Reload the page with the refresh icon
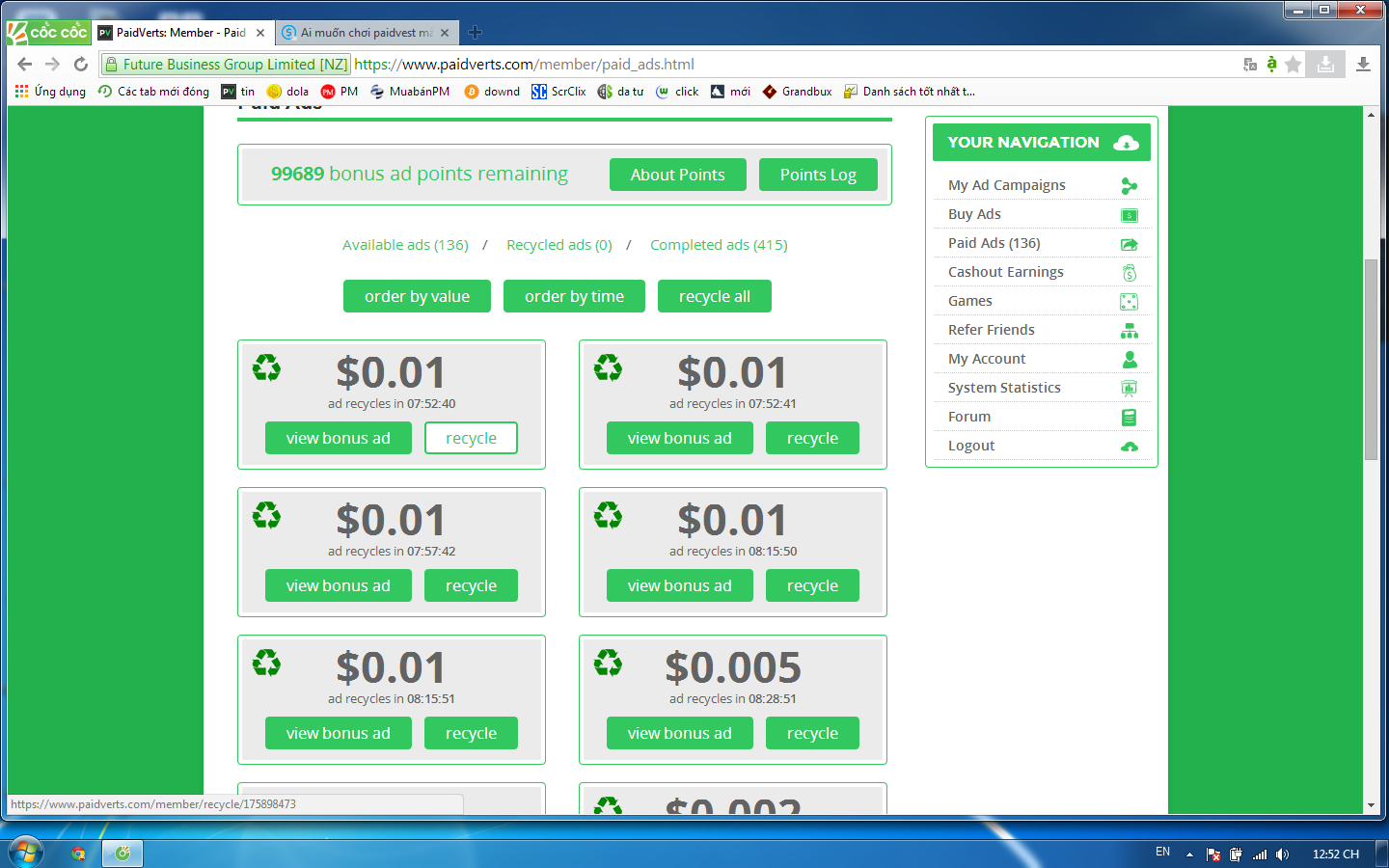 click(81, 64)
